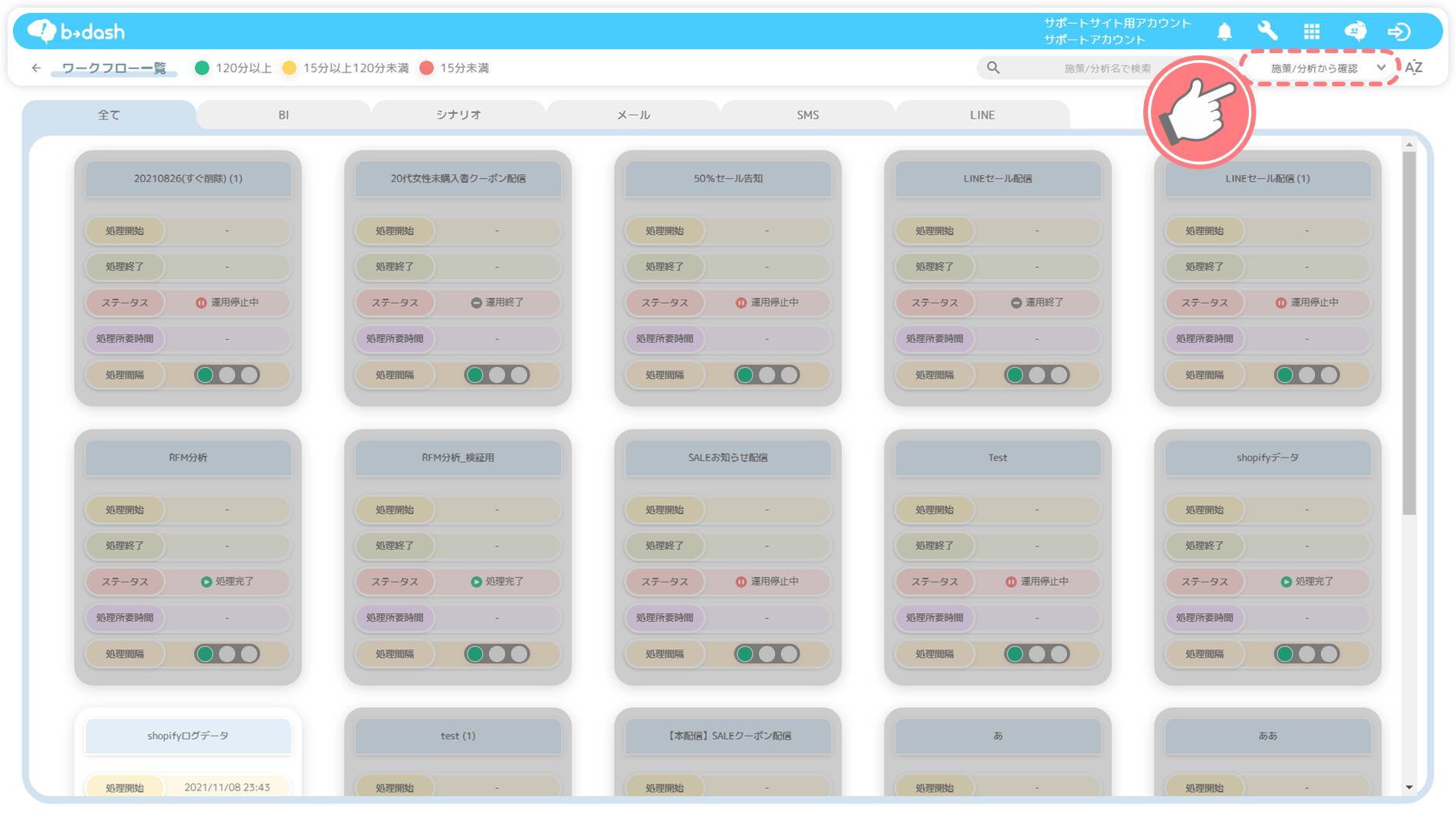Click the stopped status icon on LINEセール配信 (1)
1456x819 pixels.
click(x=1281, y=303)
